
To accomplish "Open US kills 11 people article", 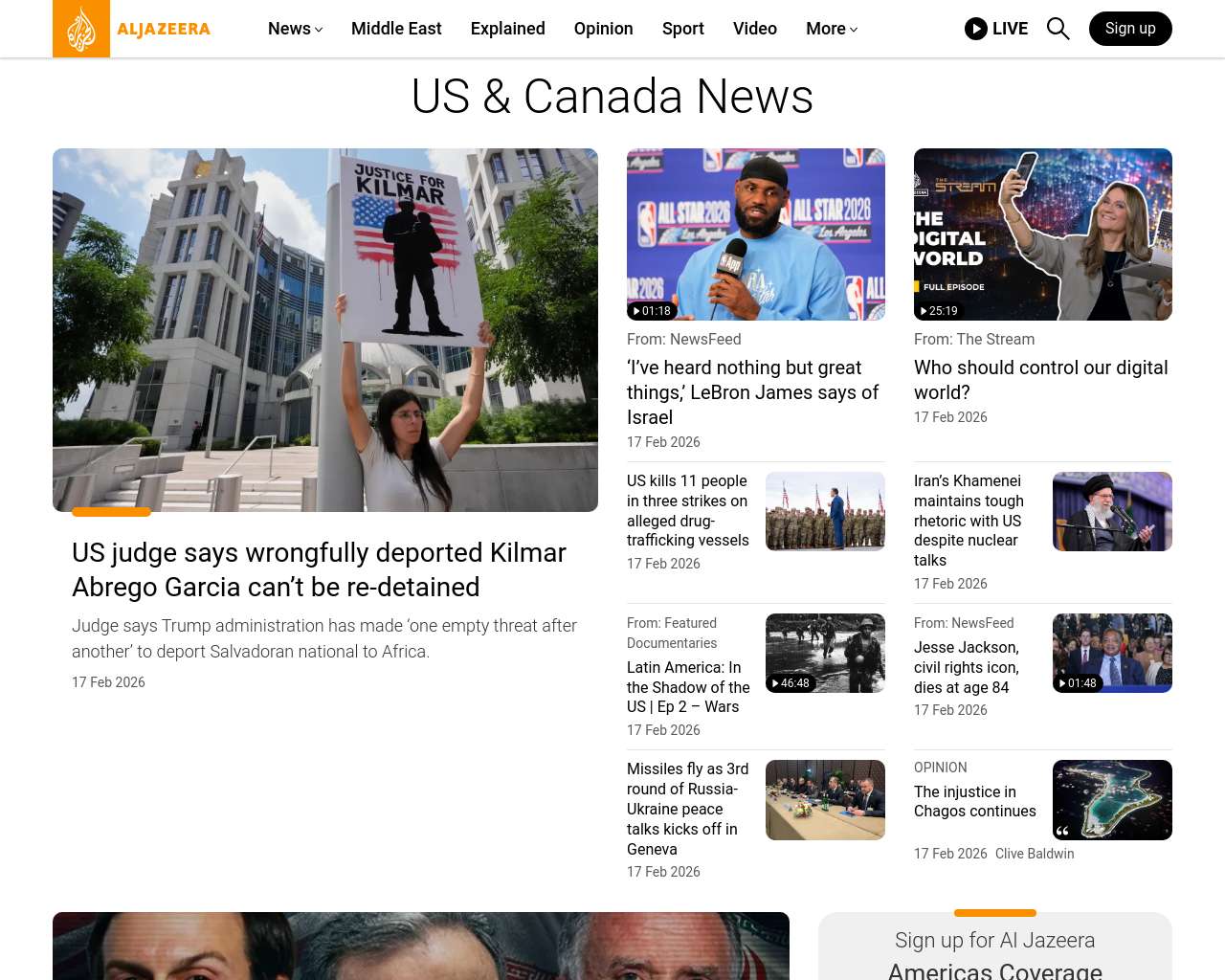I will click(688, 510).
